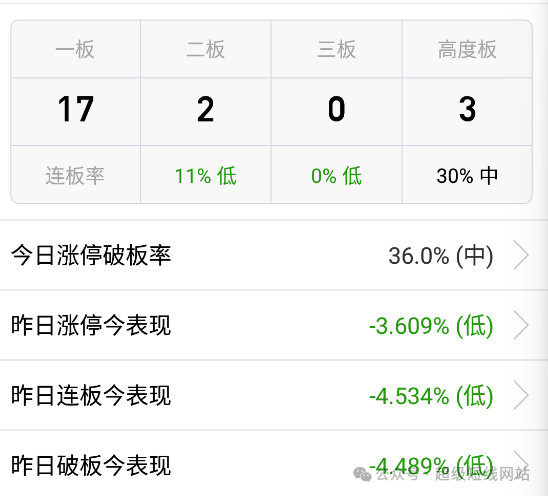Click the 11% 低 rate cell
The image size is (548, 496).
coord(206,175)
